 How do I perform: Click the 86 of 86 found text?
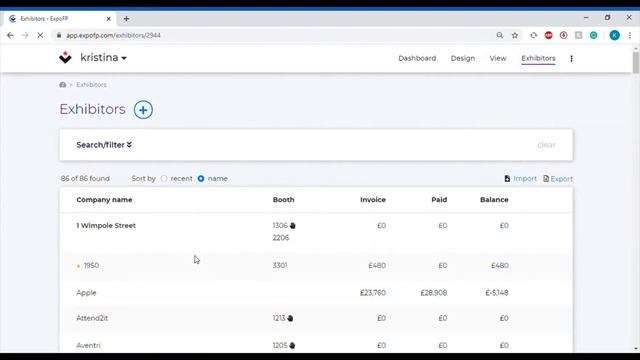point(85,179)
